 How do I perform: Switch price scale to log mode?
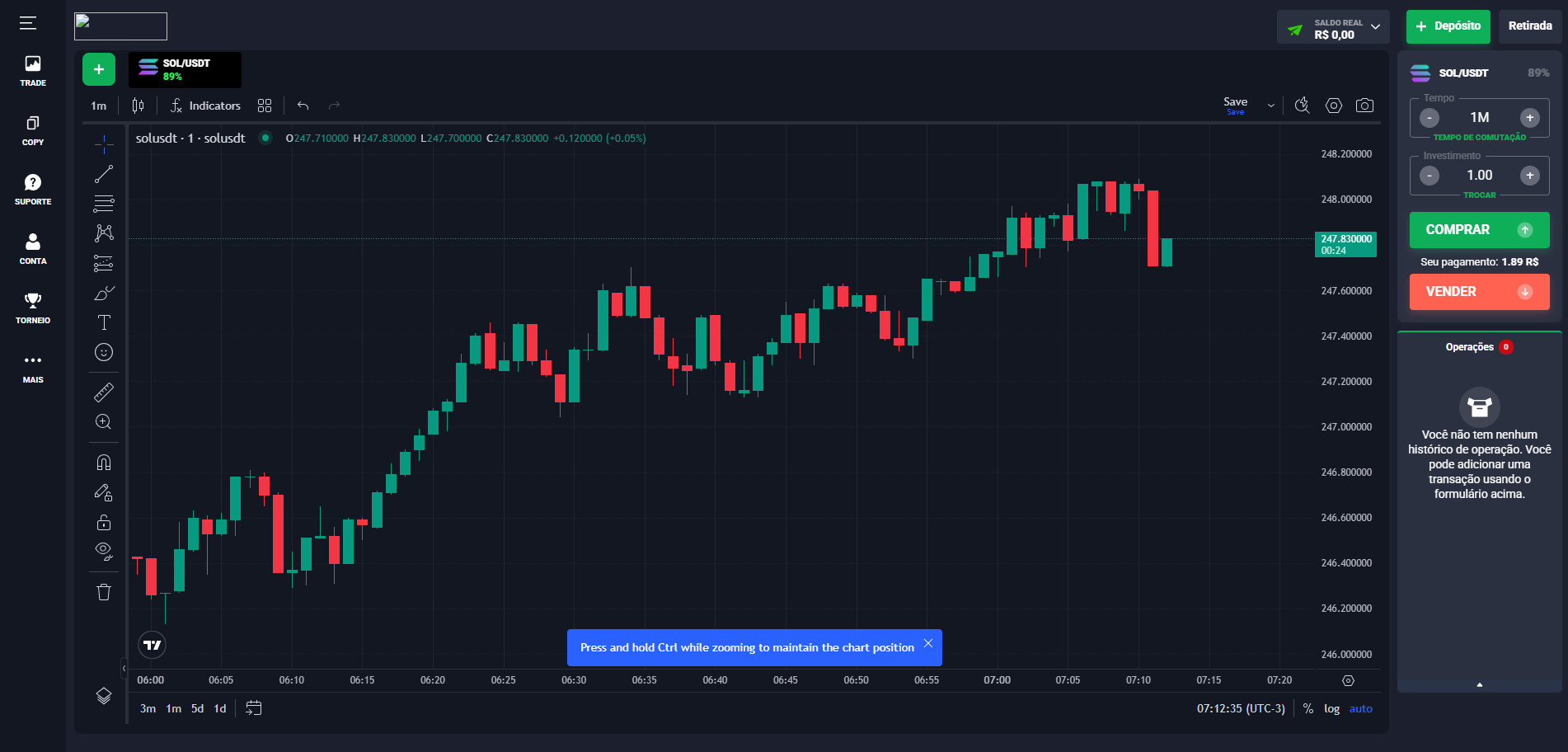tap(1331, 708)
